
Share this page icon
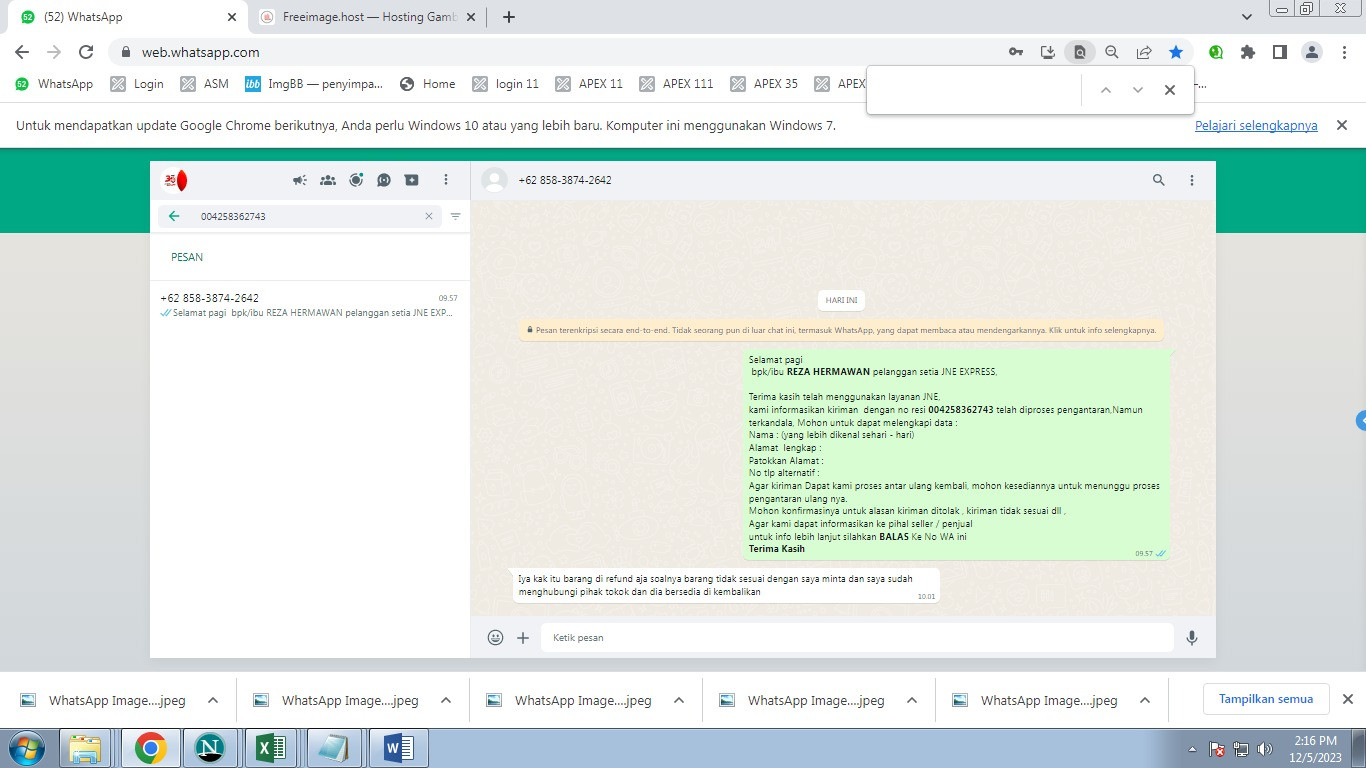coord(1144,52)
